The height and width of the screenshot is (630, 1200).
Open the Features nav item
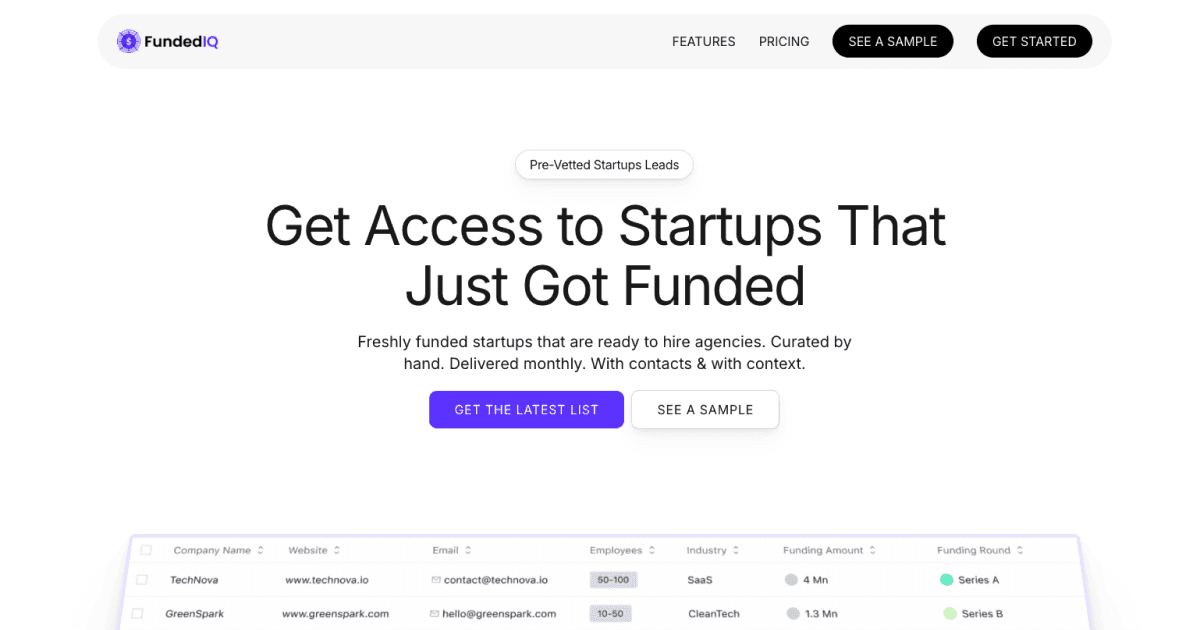click(703, 41)
